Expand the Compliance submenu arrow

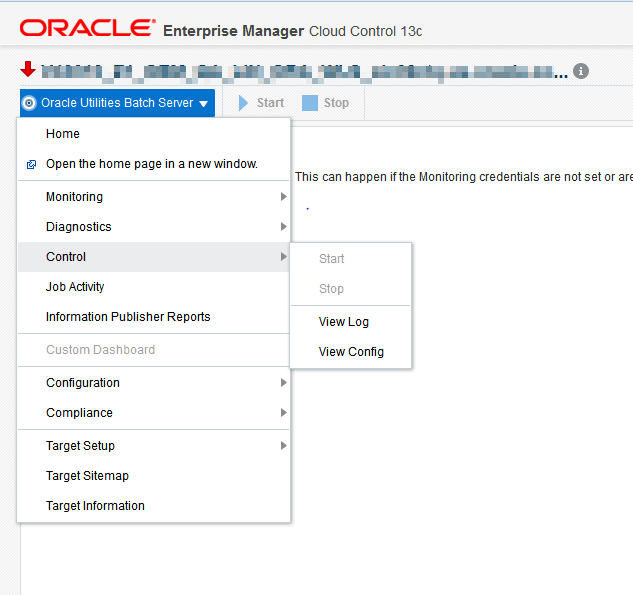(283, 412)
